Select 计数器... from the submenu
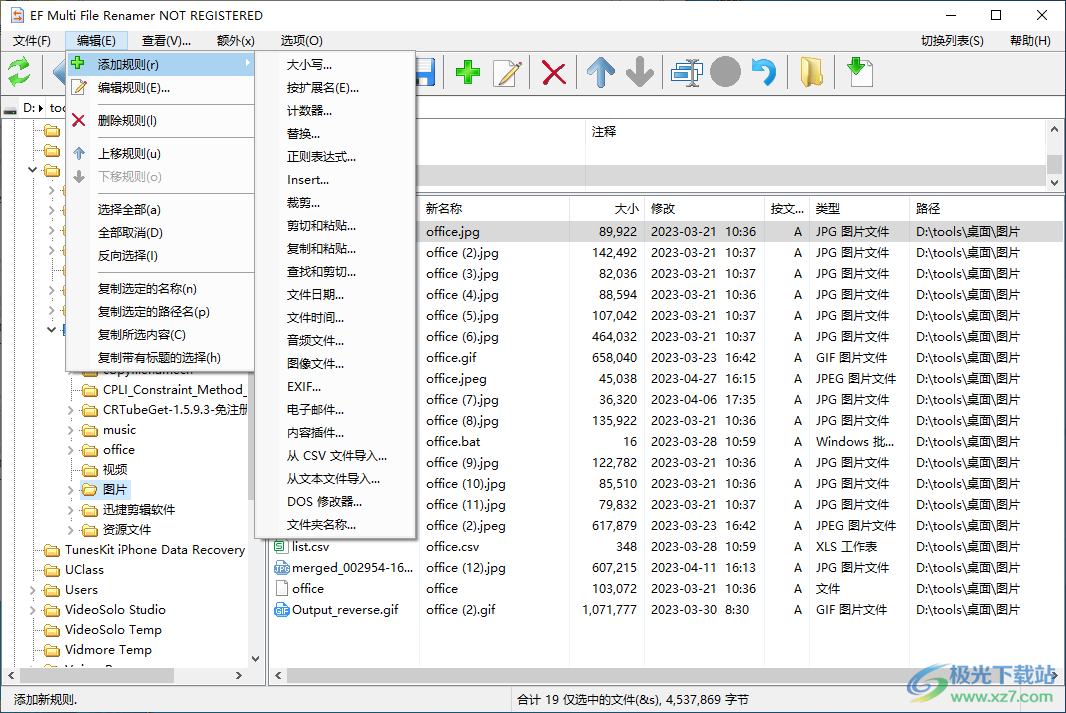 (335, 111)
